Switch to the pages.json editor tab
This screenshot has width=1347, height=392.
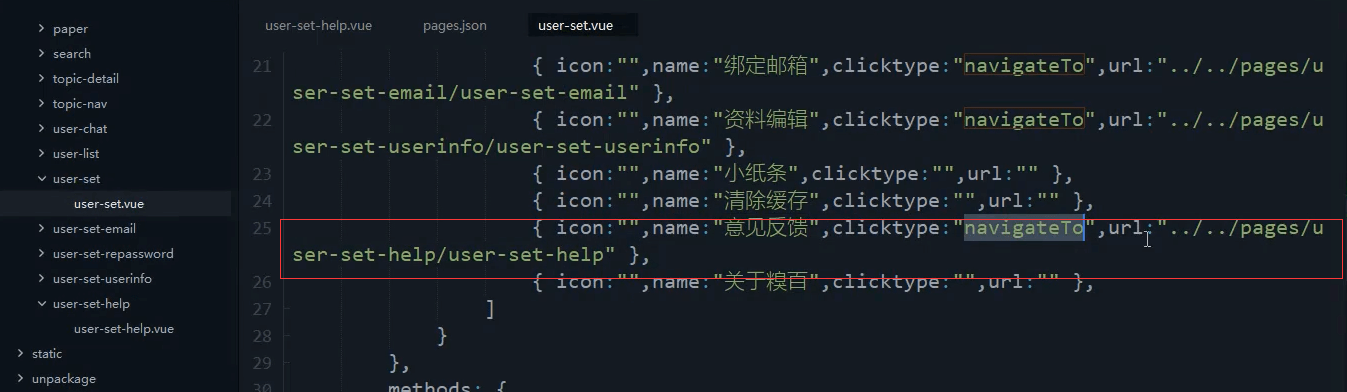tap(455, 26)
